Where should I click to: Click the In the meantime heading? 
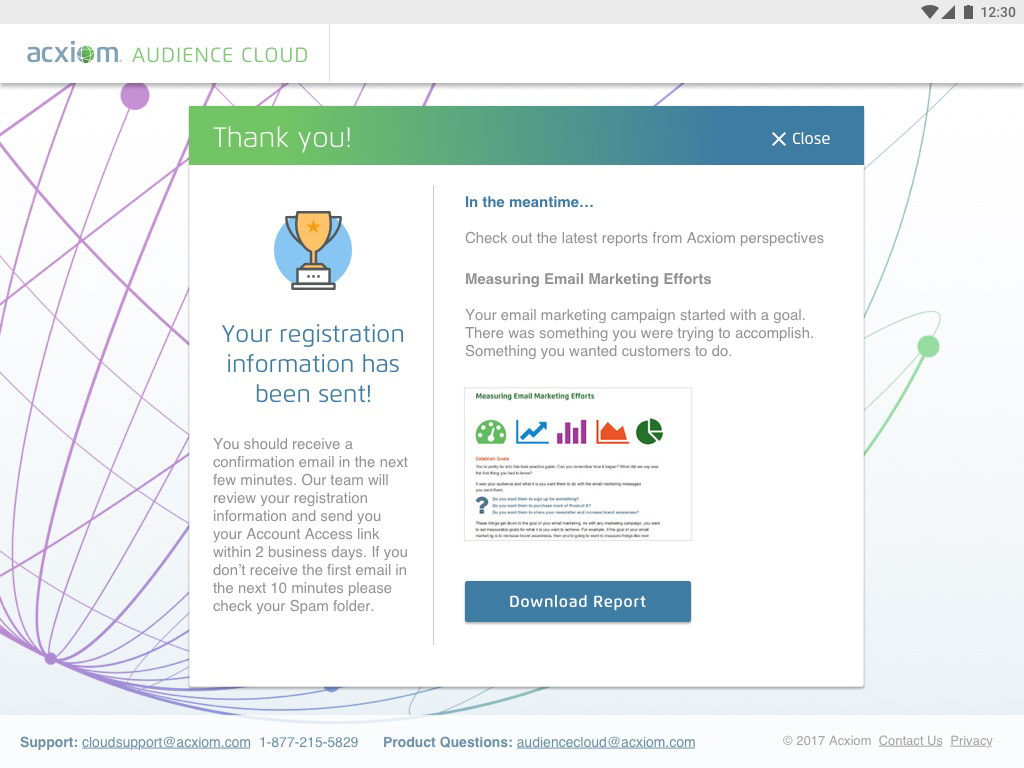click(x=529, y=202)
